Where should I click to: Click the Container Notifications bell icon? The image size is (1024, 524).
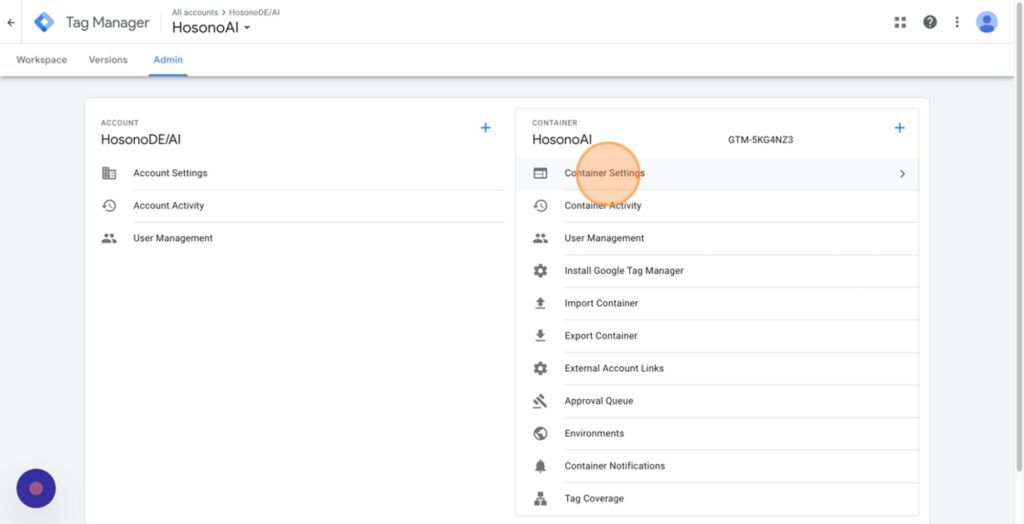[540, 466]
